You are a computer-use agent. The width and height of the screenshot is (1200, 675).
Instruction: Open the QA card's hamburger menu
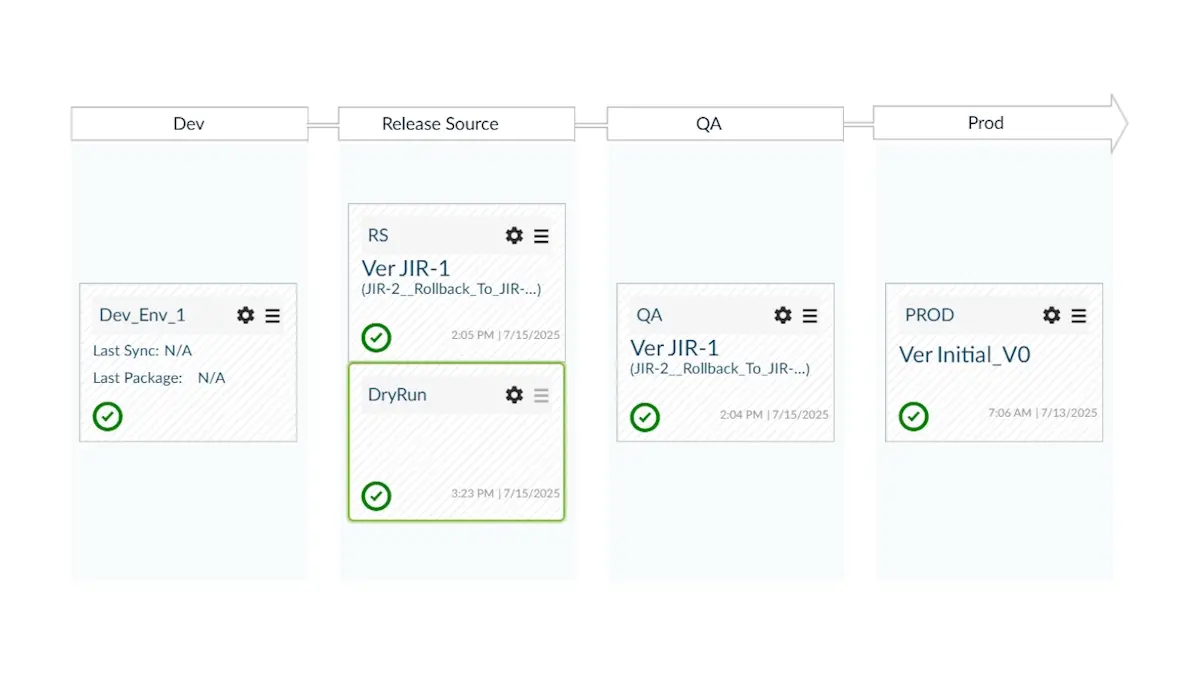(810, 315)
